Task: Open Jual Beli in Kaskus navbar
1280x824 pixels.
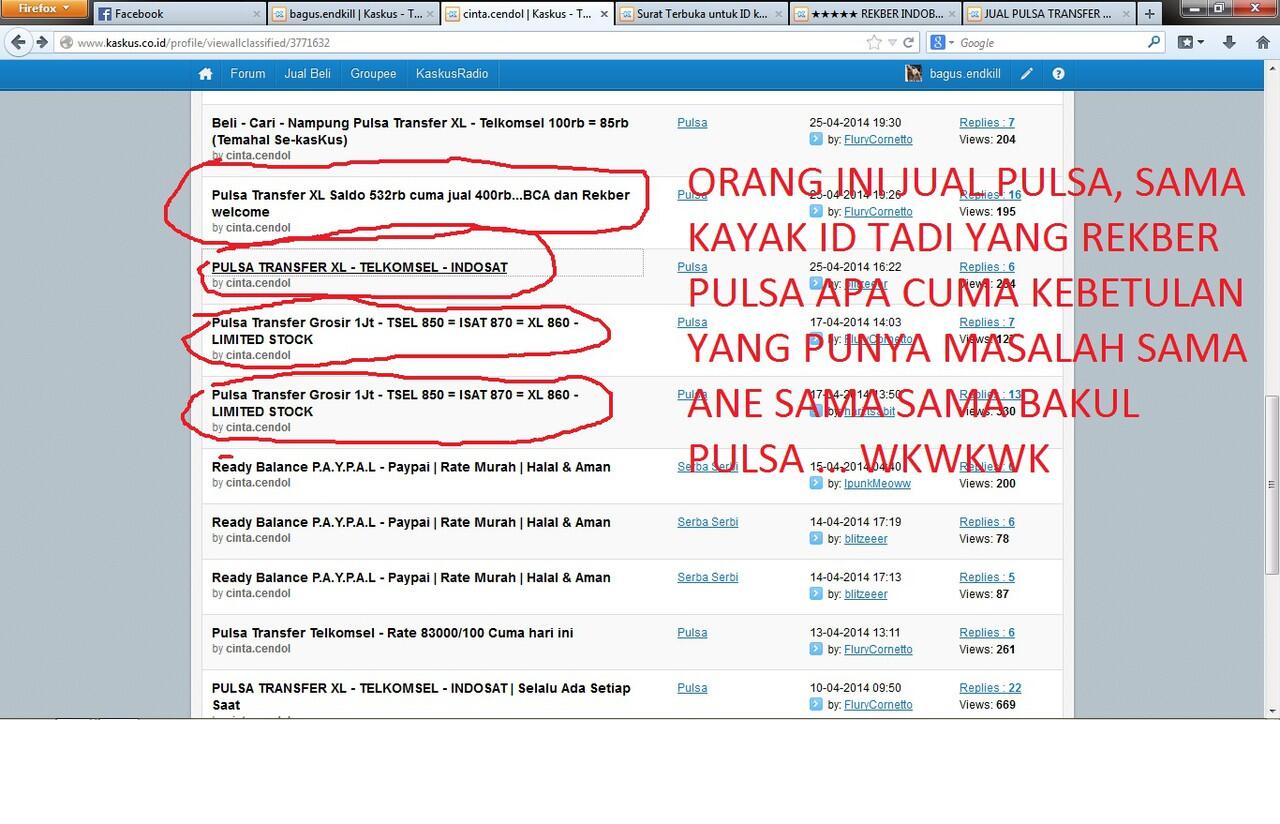Action: [x=308, y=74]
